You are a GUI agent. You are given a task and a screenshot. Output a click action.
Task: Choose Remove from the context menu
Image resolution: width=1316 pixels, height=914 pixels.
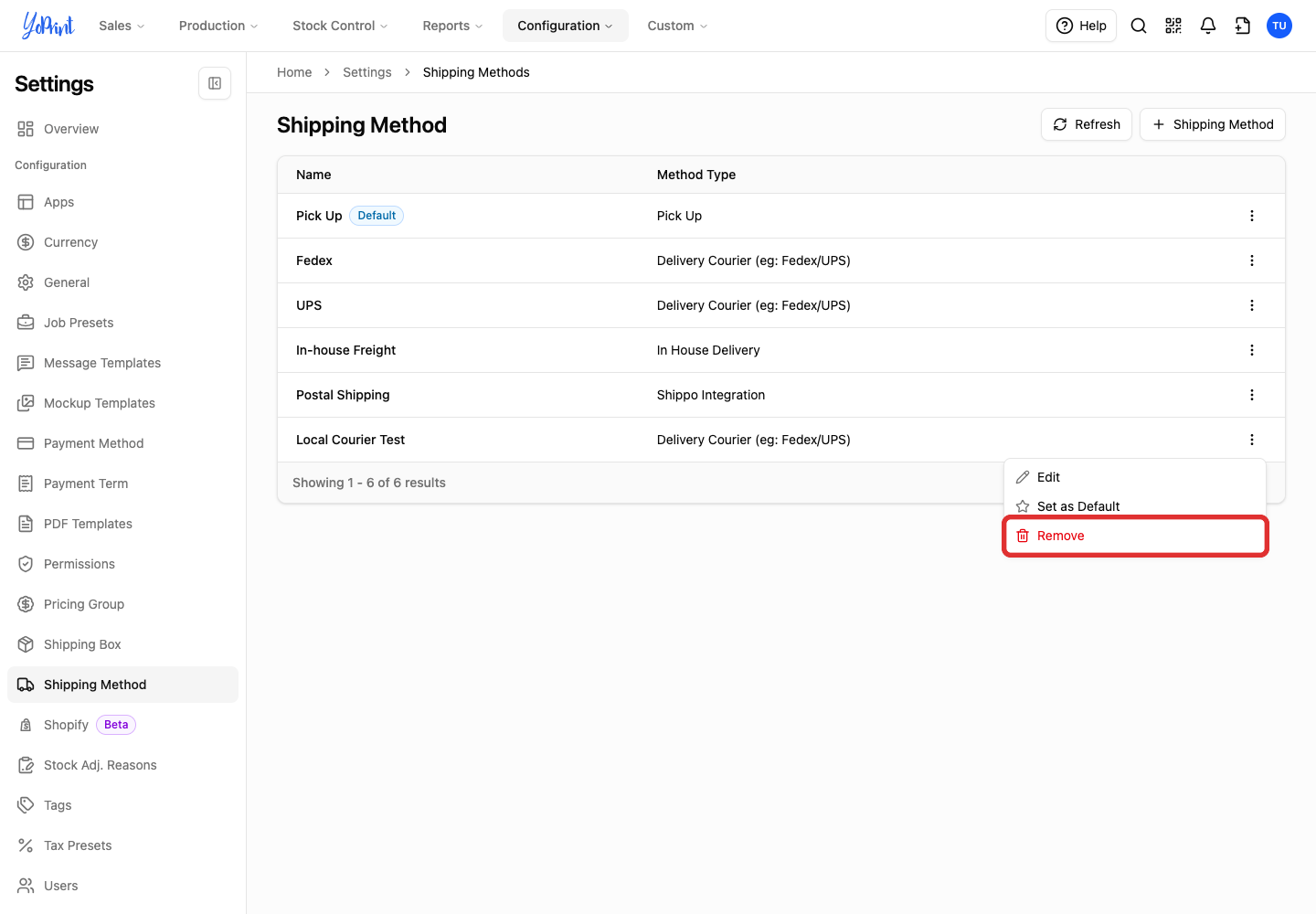click(x=1135, y=536)
